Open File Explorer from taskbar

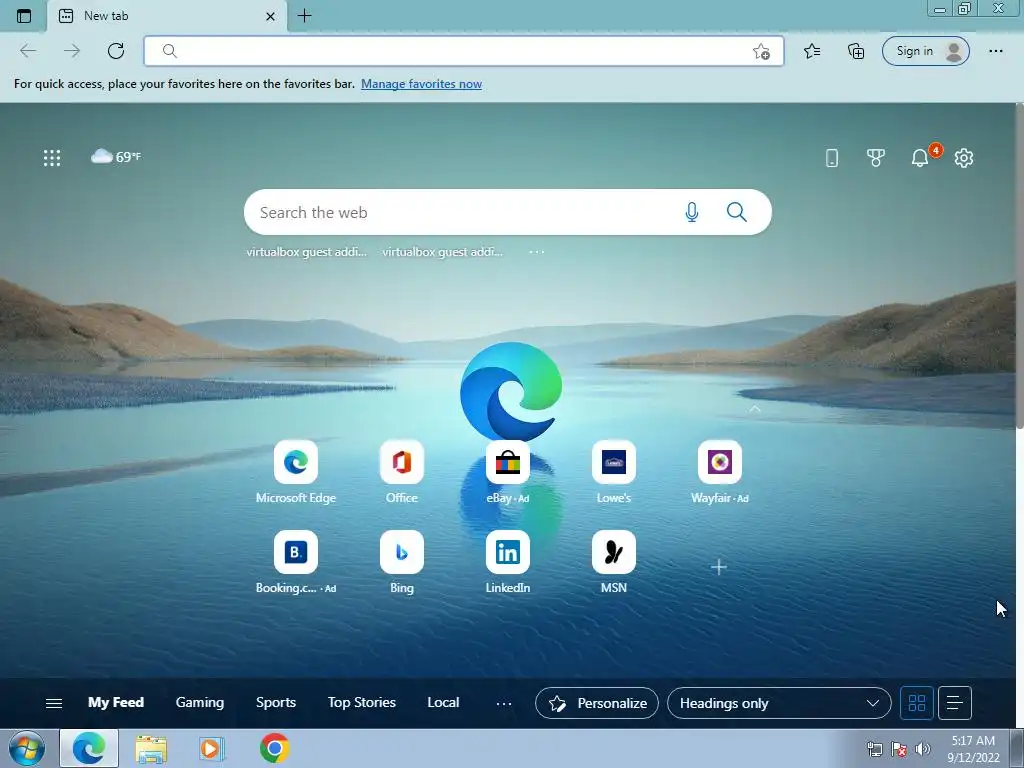tap(151, 749)
